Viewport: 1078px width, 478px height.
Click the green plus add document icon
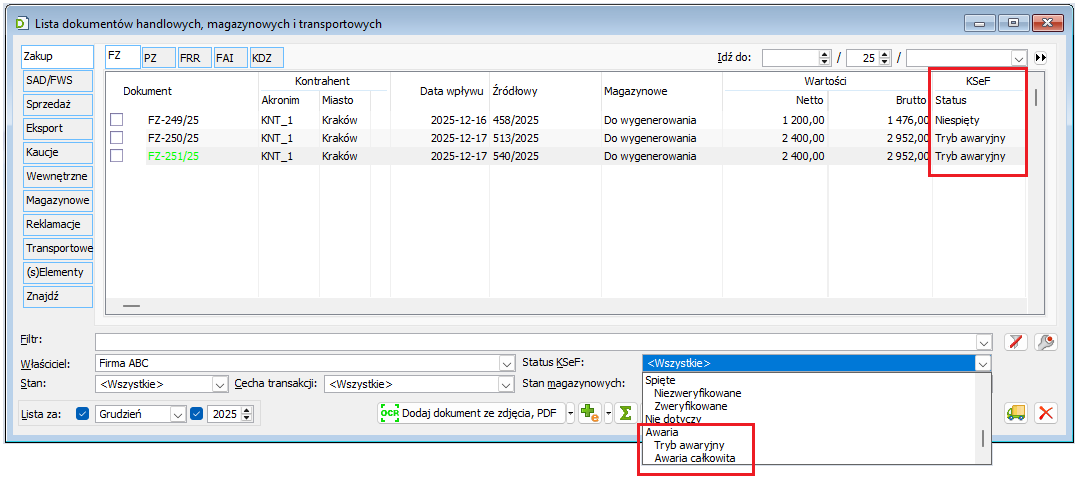(x=591, y=413)
